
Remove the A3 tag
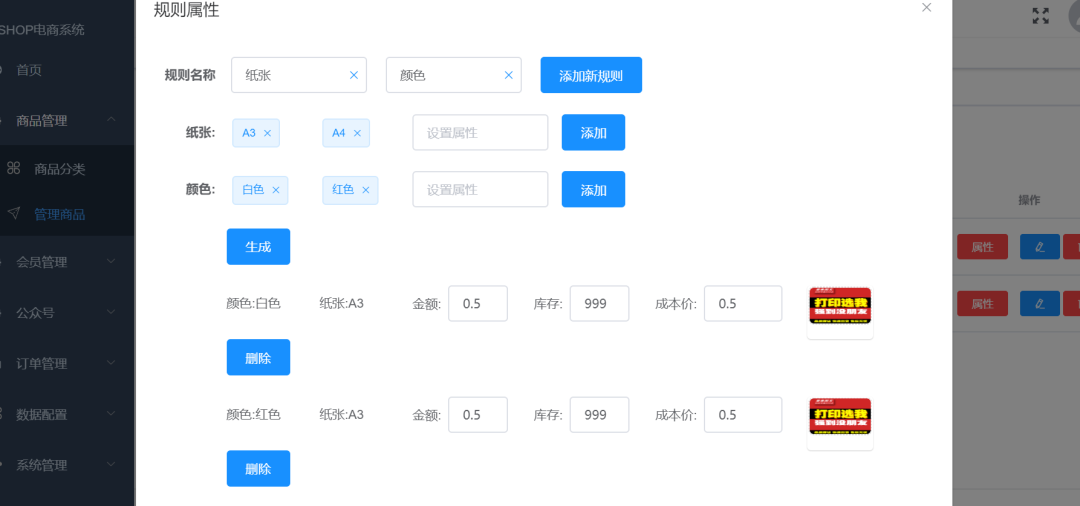click(x=268, y=133)
